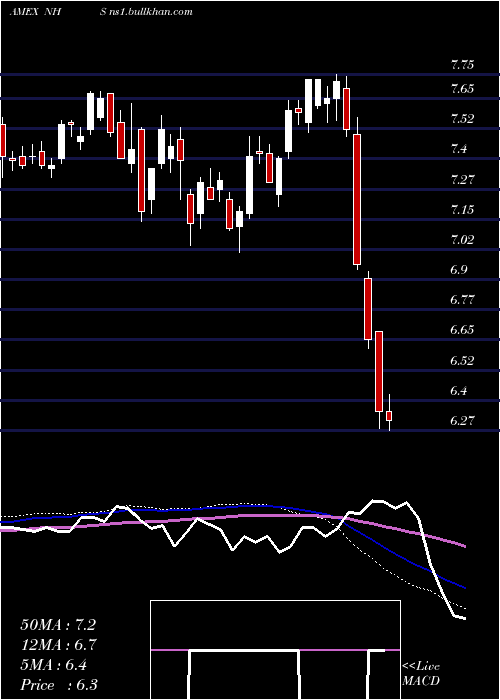
Task: Click the 6.9 price axis label
Action: 459,270
